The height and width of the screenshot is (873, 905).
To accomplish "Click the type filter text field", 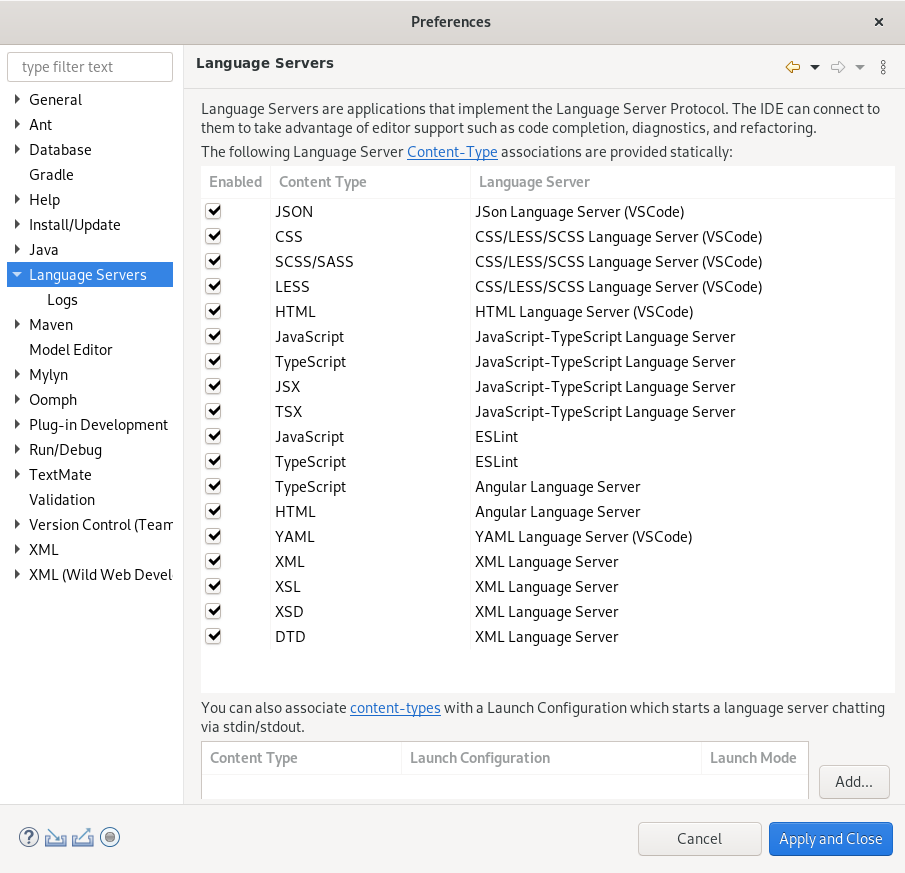I will tap(90, 67).
